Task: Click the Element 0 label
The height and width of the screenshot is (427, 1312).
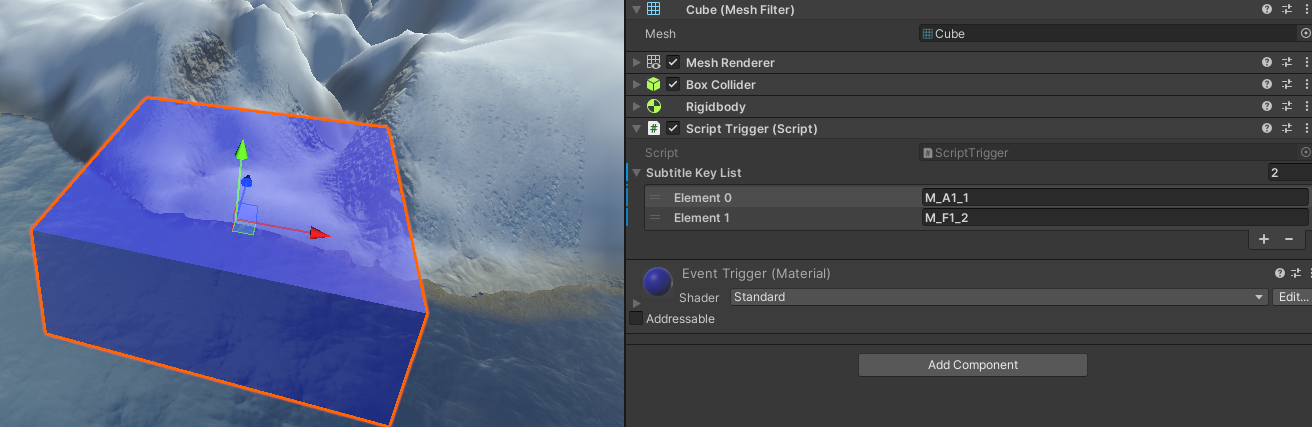Action: point(702,198)
